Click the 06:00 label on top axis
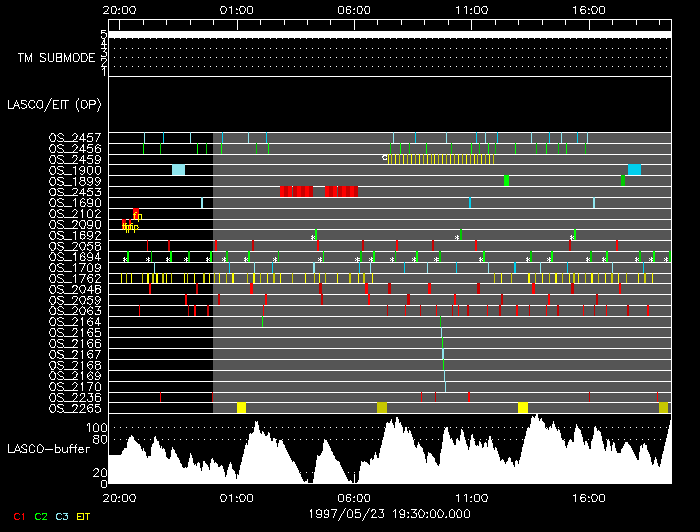The height and width of the screenshot is (532, 700). pyautogui.click(x=354, y=10)
